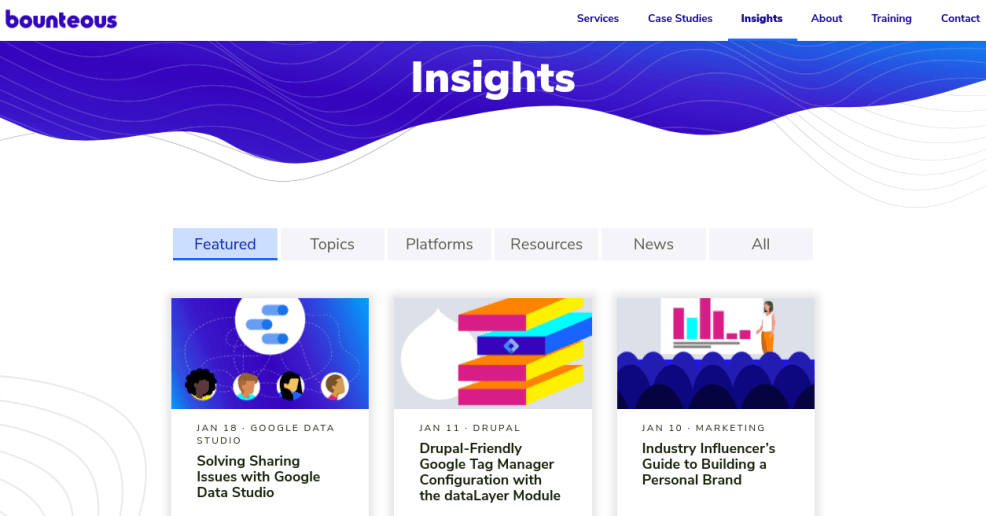Click the bounteous logo
The width and height of the screenshot is (986, 516).
coord(61,19)
